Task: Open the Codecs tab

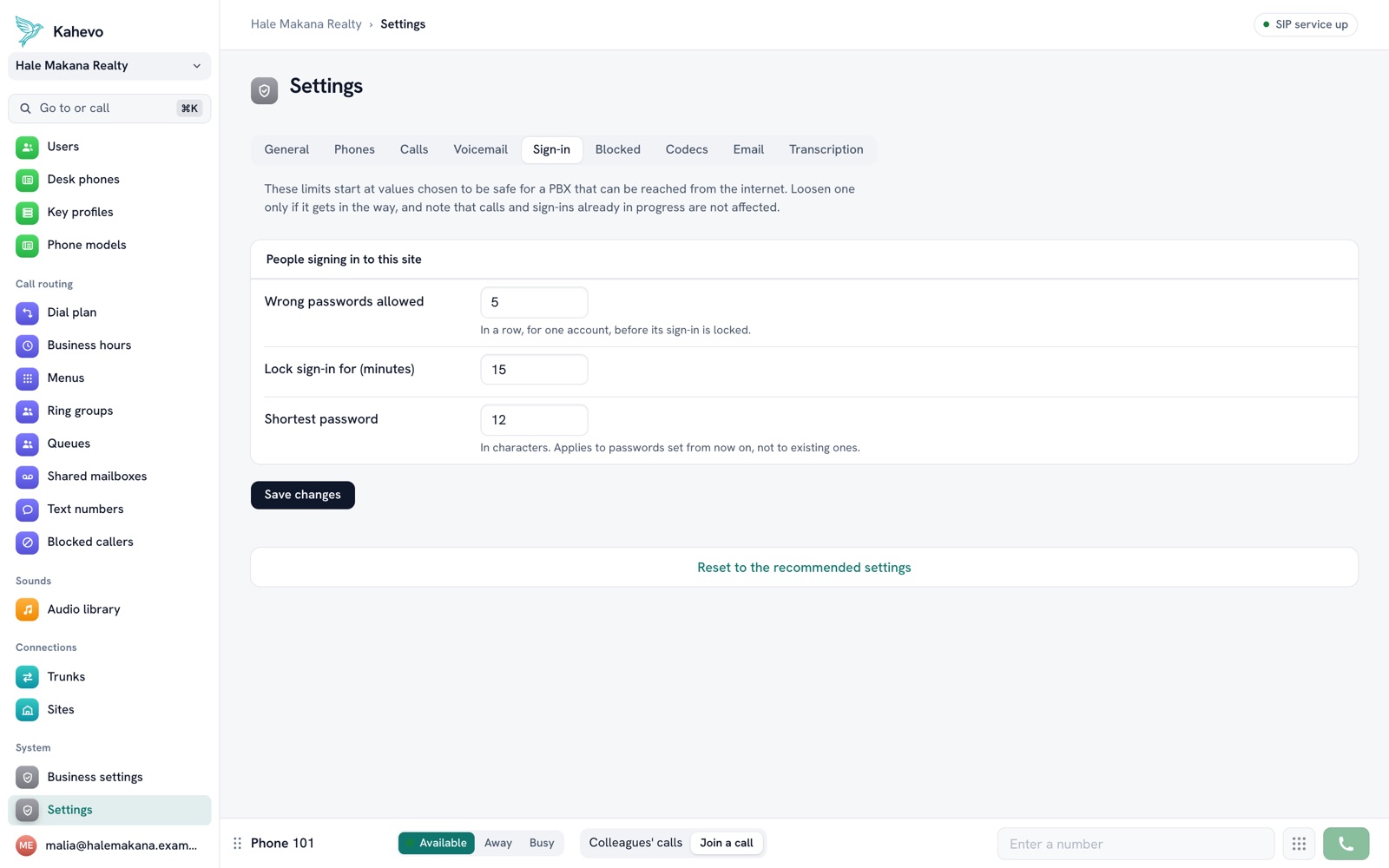Action: tap(687, 149)
